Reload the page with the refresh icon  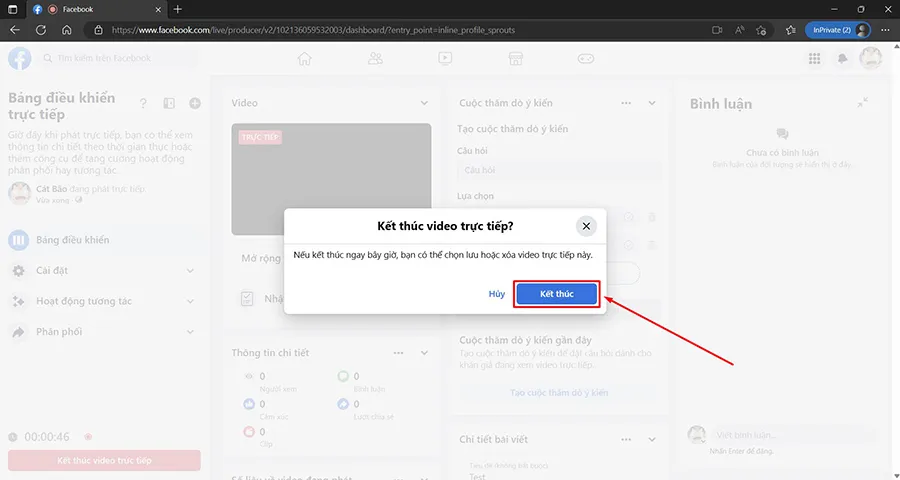[41, 30]
